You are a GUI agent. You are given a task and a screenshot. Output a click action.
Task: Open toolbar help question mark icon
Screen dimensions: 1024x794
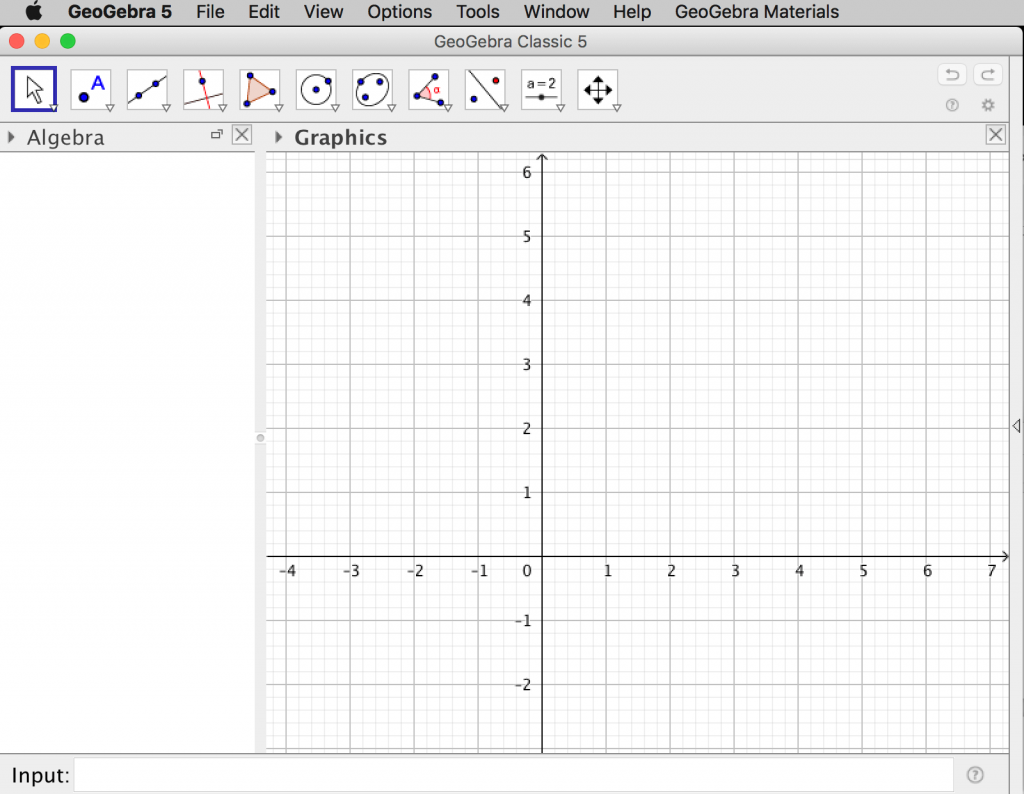(x=952, y=105)
